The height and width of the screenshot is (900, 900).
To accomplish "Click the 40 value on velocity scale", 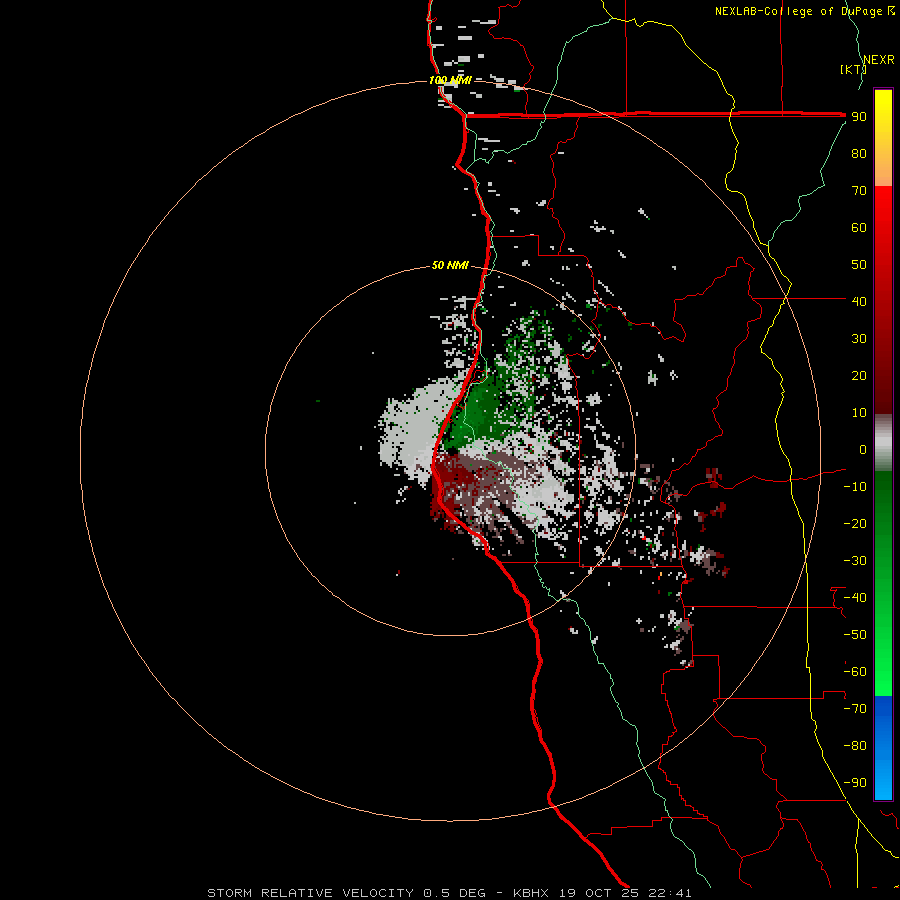I will click(859, 301).
